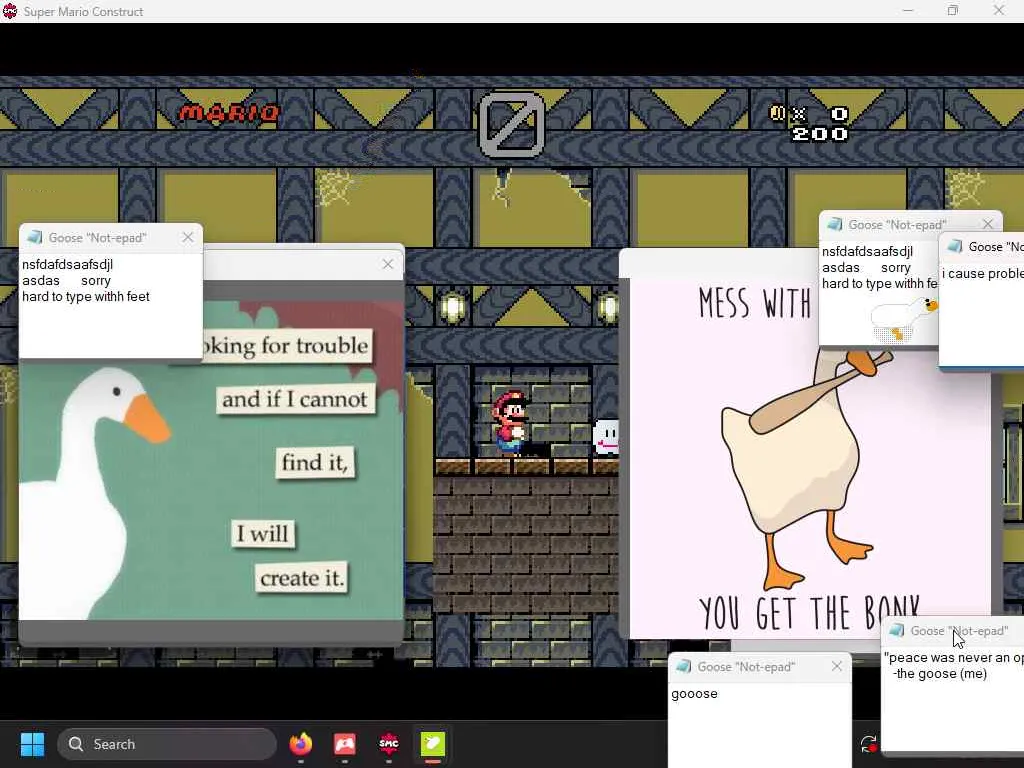Click the 'gooose' text in the notepad
1024x768 pixels.
tap(694, 694)
